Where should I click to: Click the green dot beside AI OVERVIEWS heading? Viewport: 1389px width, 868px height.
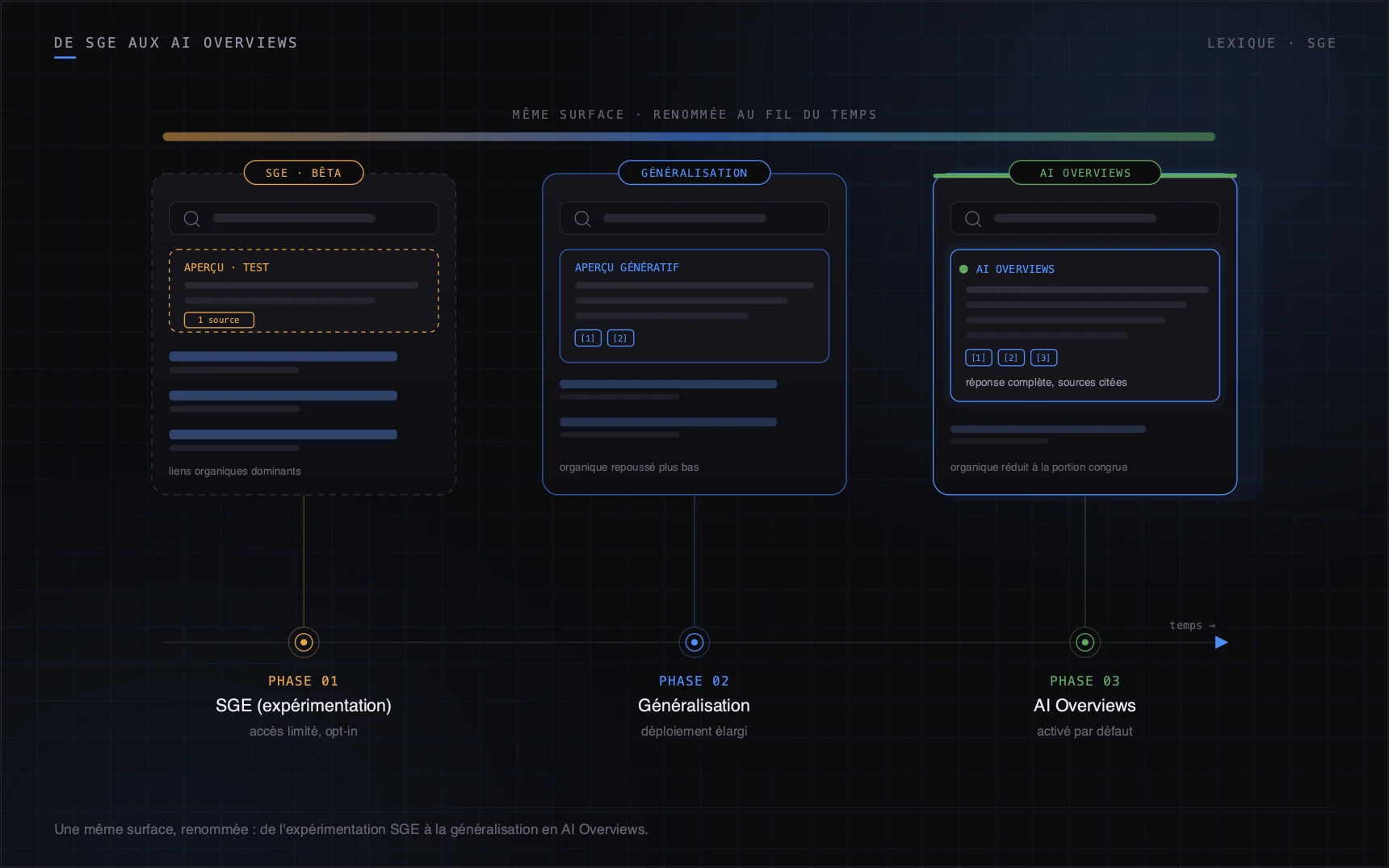point(963,269)
